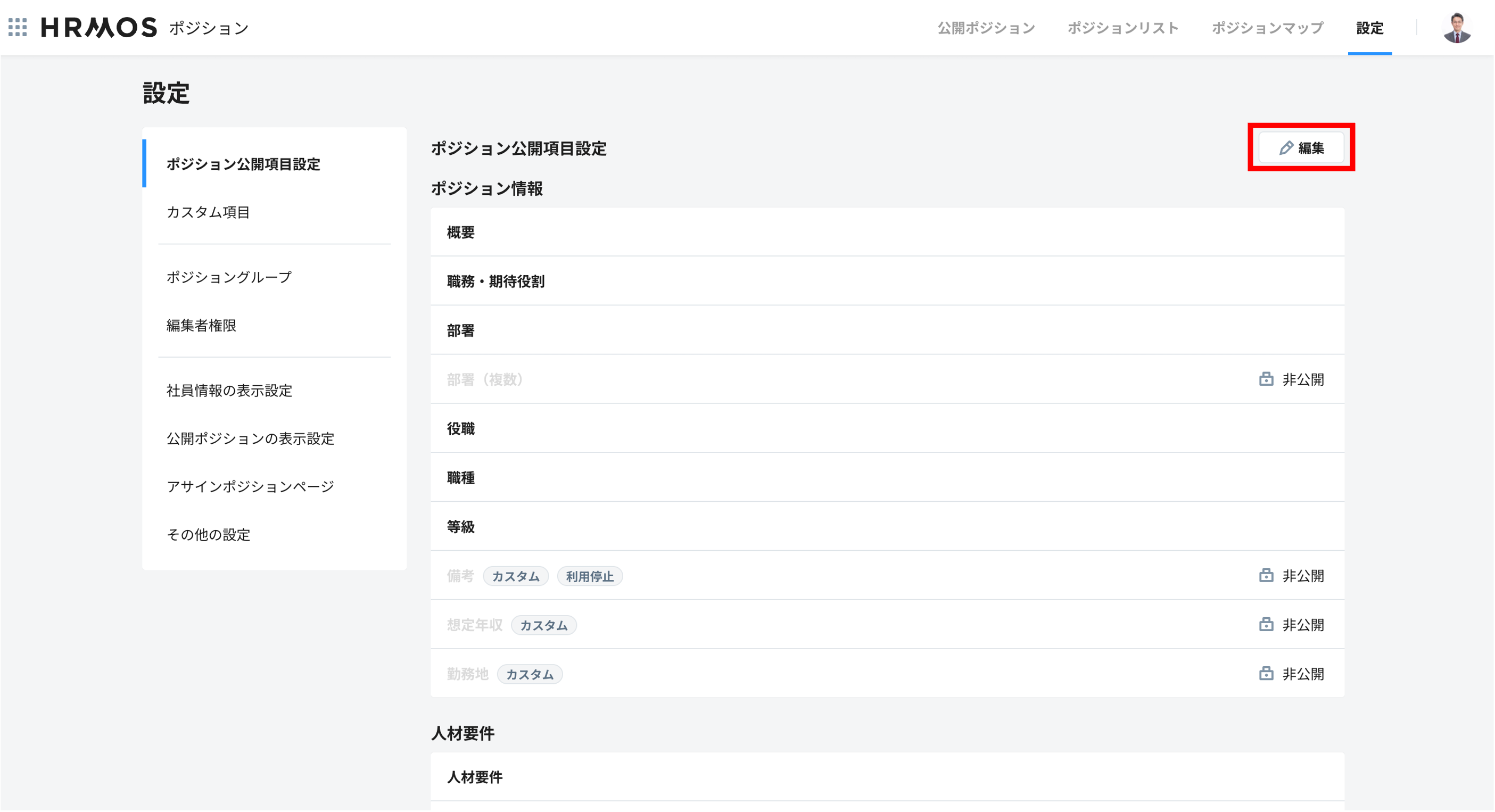Click the 役職 row

pyautogui.click(x=887, y=429)
